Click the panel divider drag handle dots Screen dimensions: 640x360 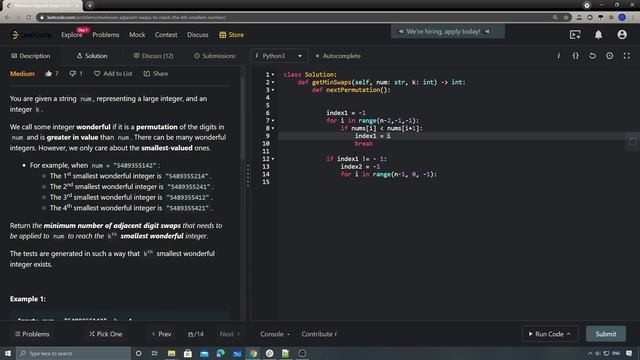[x=248, y=176]
